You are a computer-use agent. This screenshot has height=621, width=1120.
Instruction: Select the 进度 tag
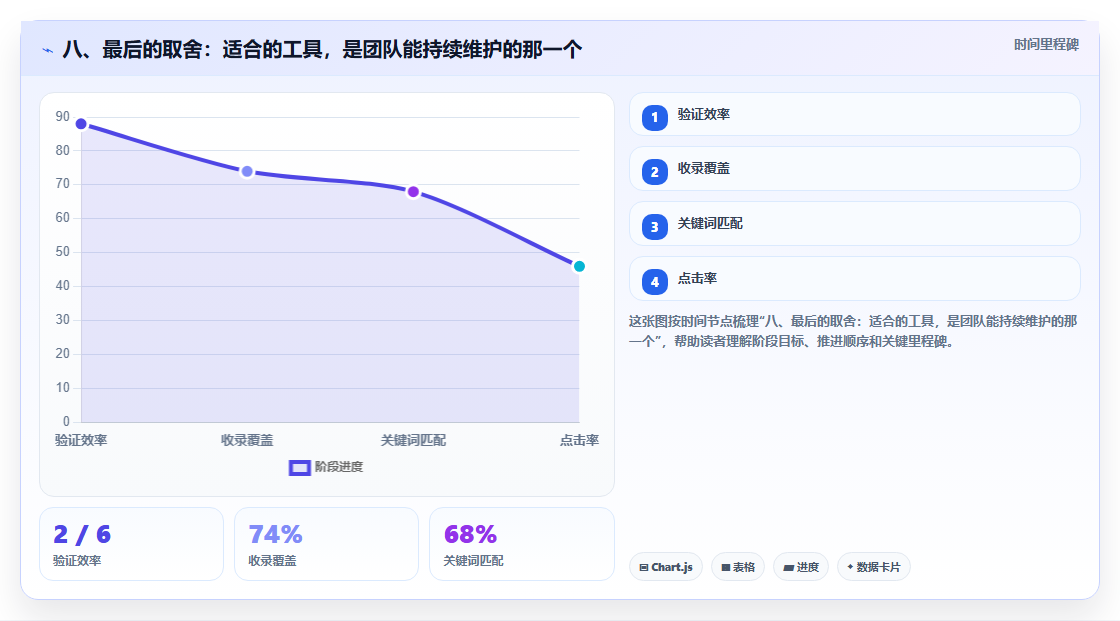tap(801, 567)
